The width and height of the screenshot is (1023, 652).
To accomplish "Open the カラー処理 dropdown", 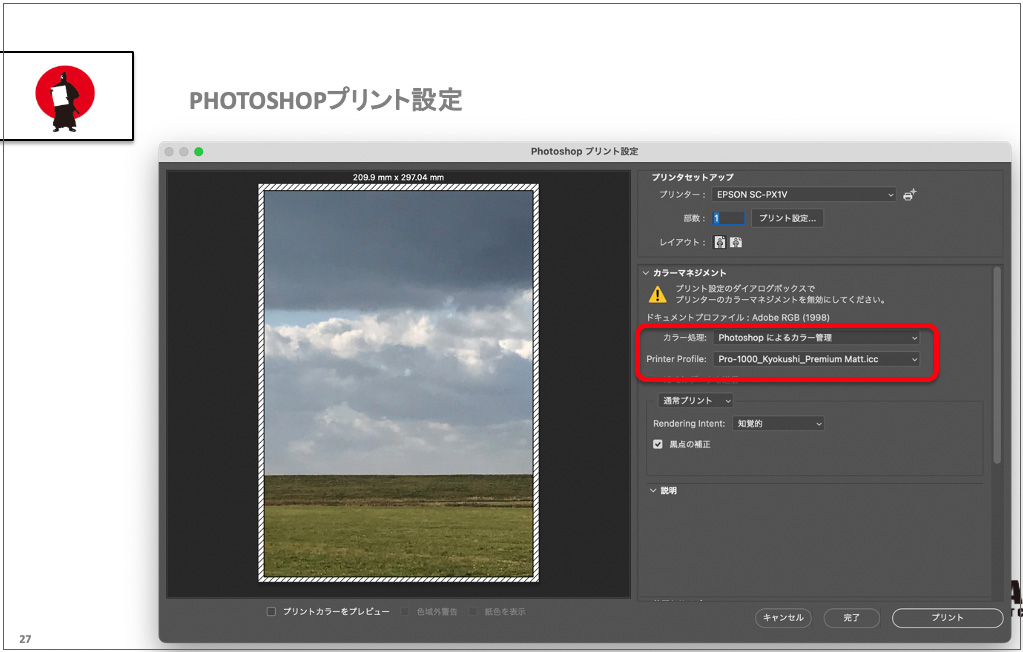I will tap(816, 337).
